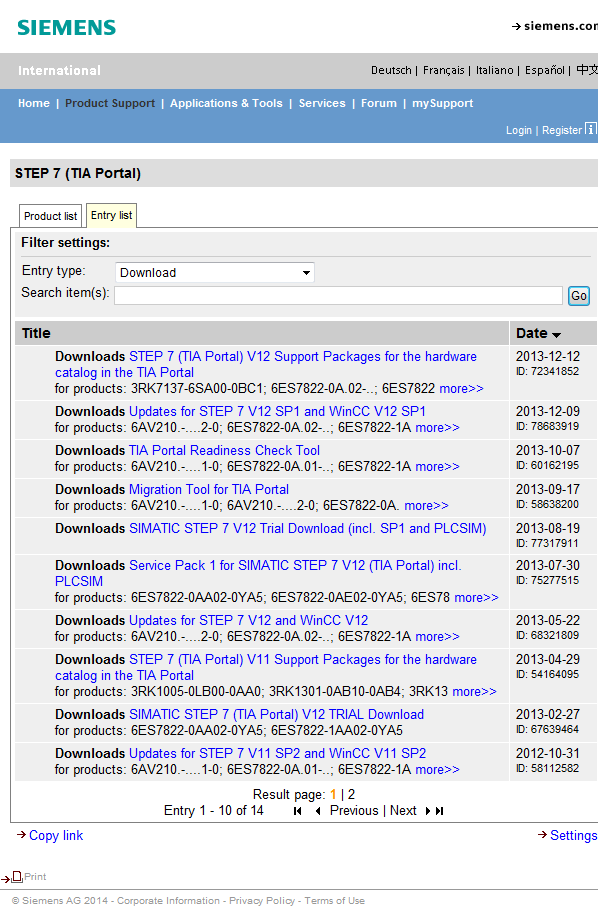Open mySupport section
The width and height of the screenshot is (598, 916).
point(442,103)
